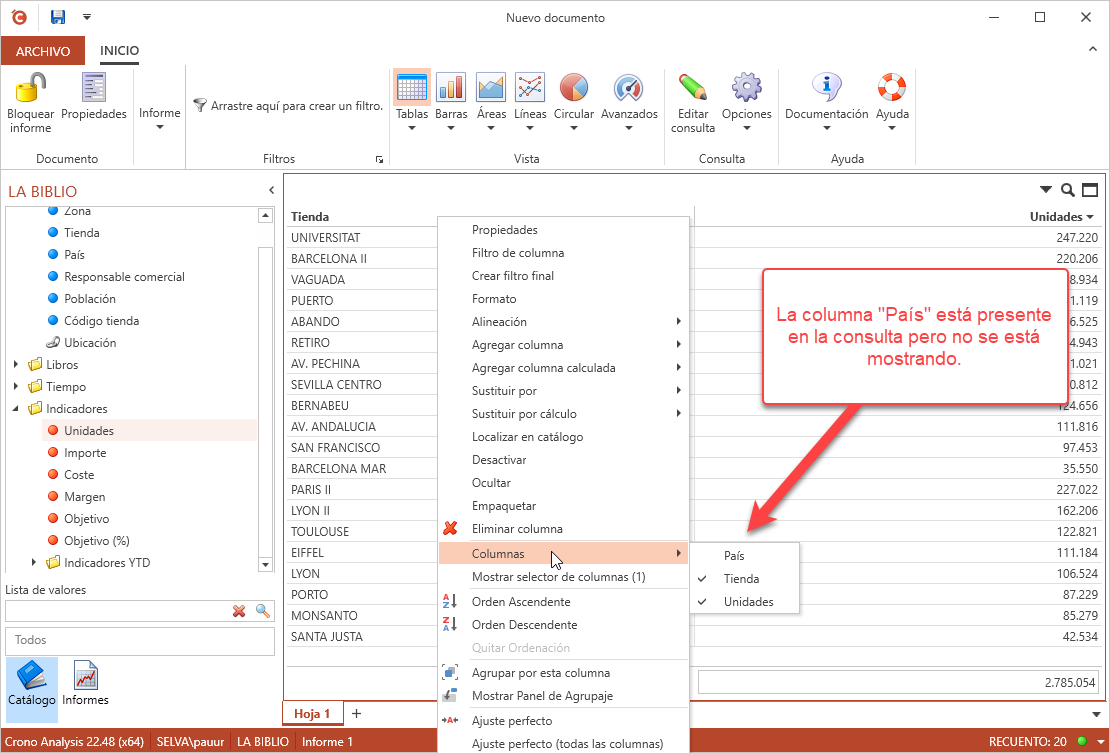Open the Informe dropdown in the ribbon
This screenshot has width=1110, height=753.
coord(160,119)
